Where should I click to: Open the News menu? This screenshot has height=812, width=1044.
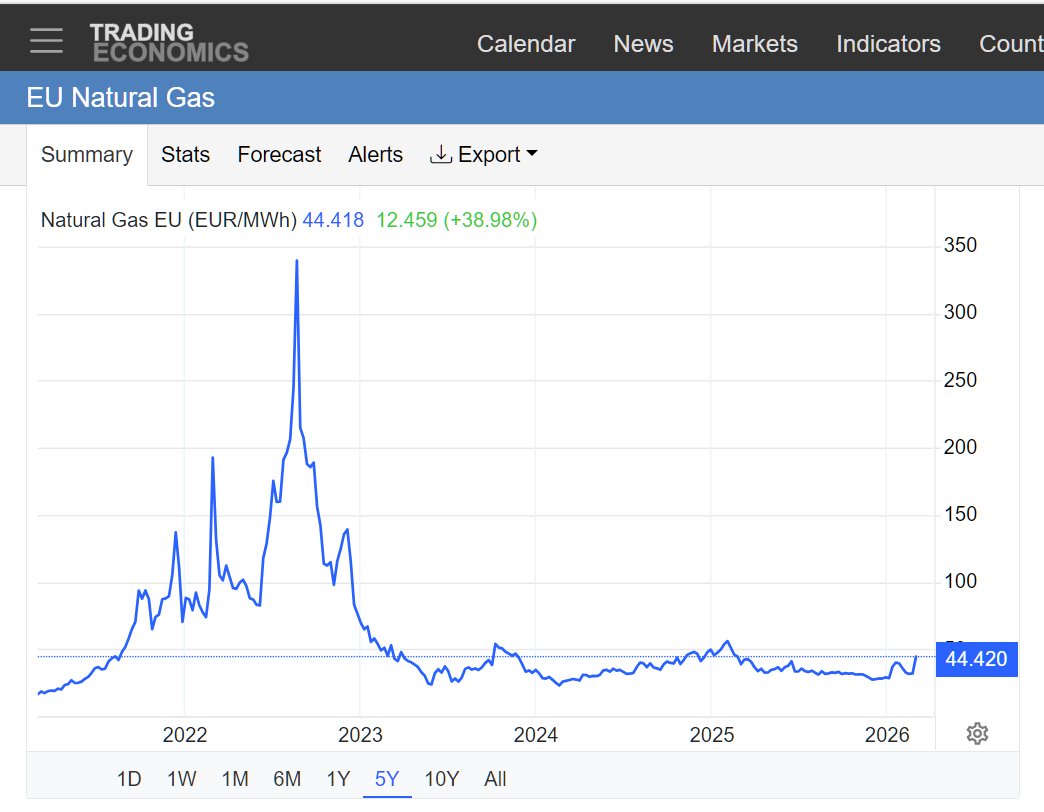[x=643, y=43]
